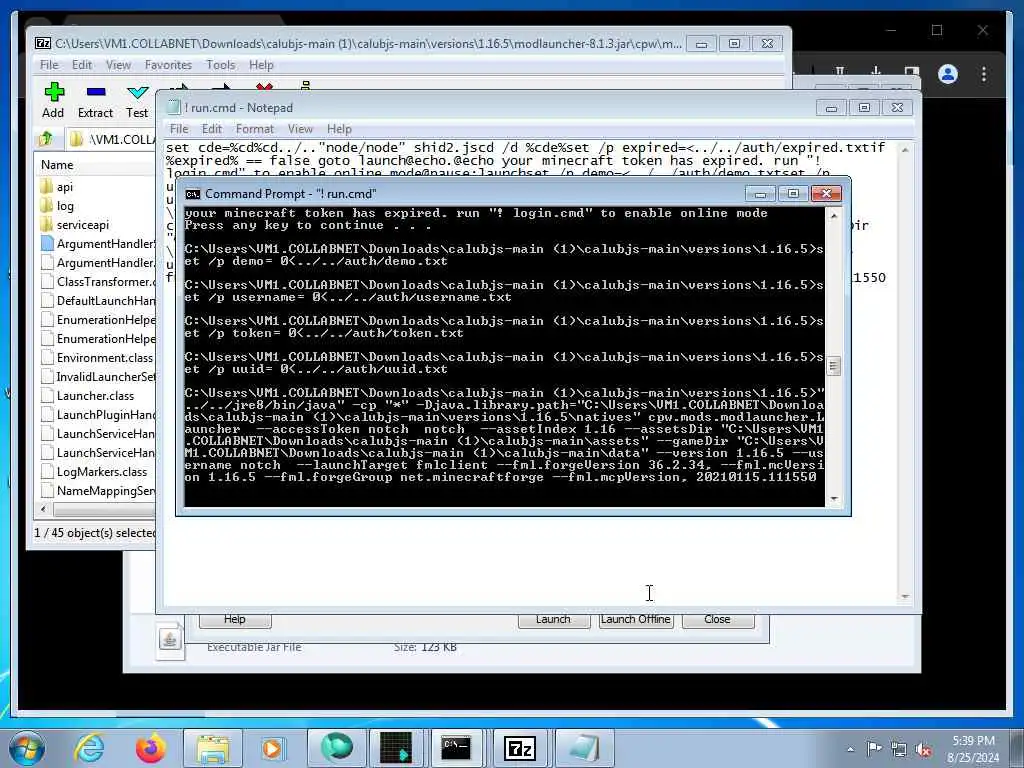
Task: Click the Notepad title bar icon
Action: point(173,107)
